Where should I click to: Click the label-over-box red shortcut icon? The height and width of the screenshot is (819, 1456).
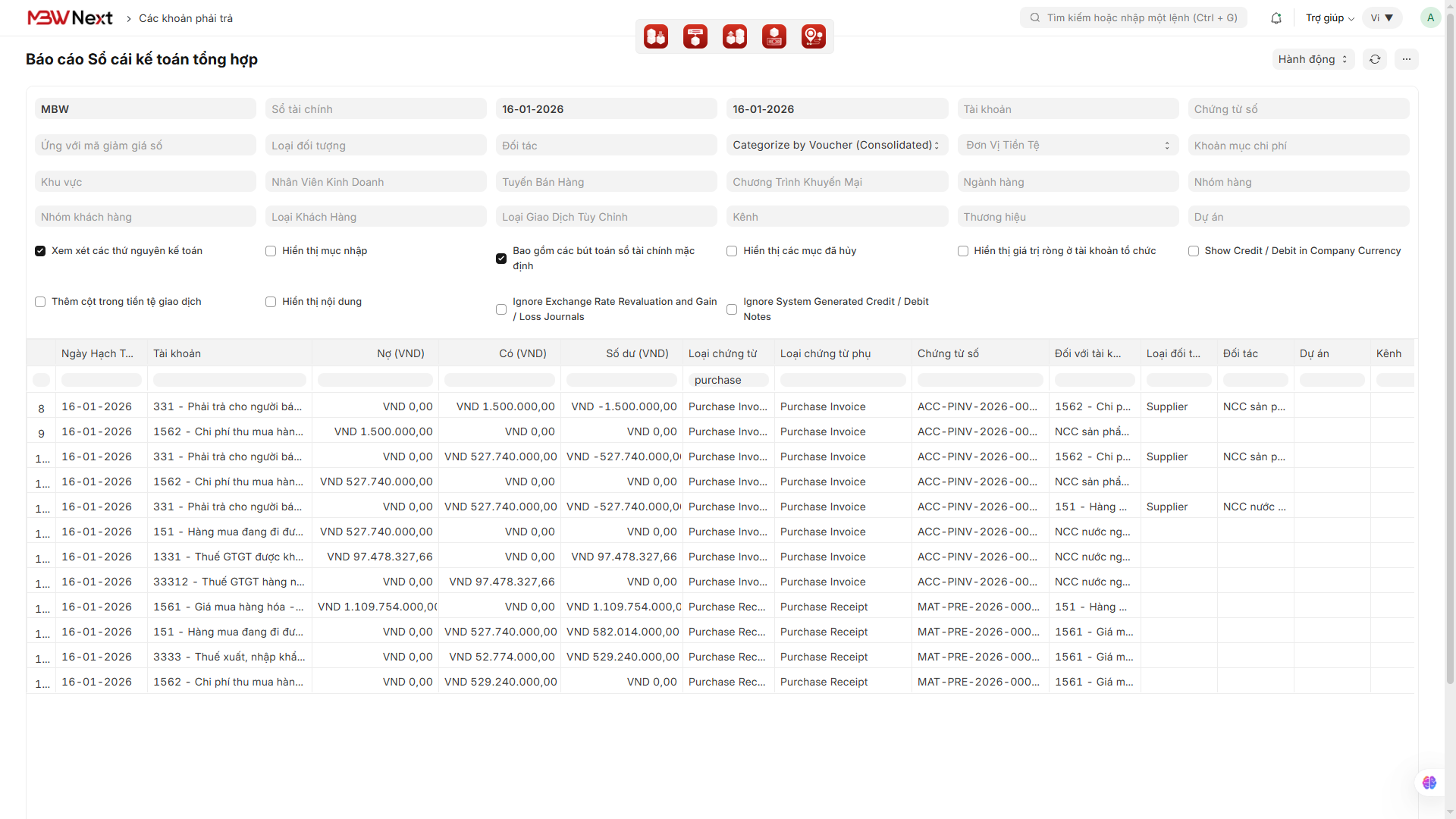695,36
